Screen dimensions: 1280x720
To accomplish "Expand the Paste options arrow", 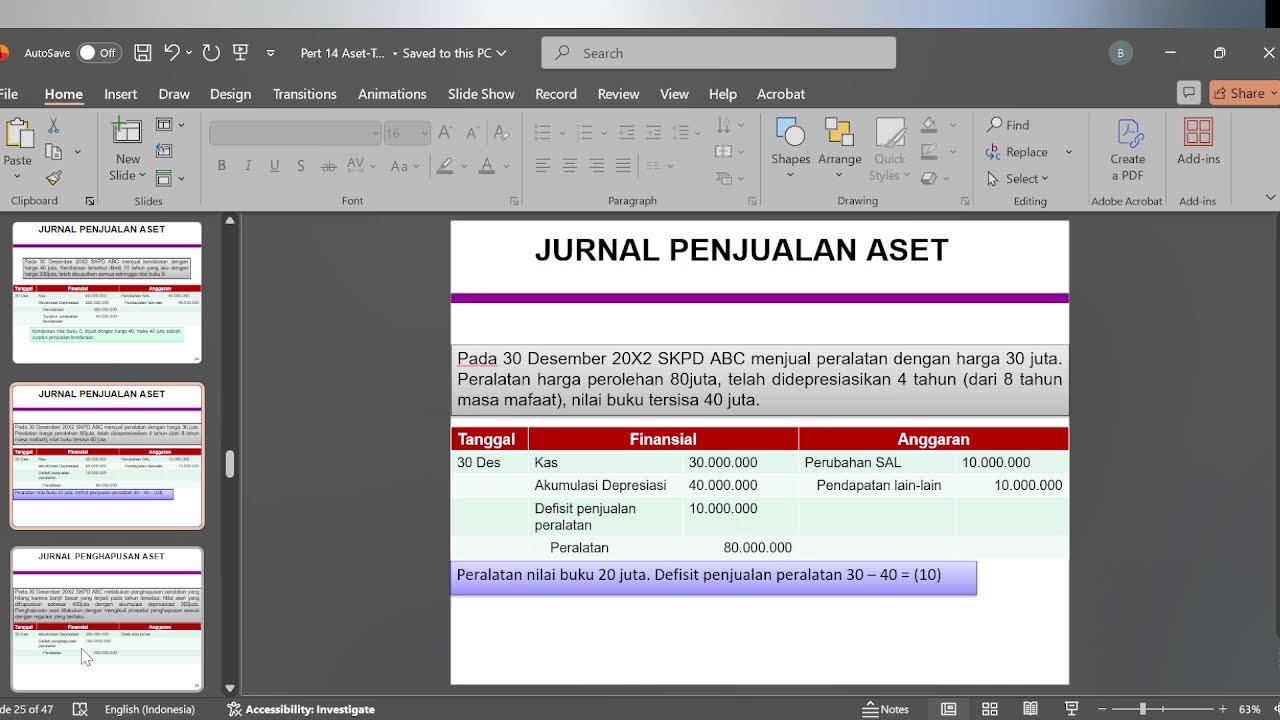I will click(x=18, y=176).
